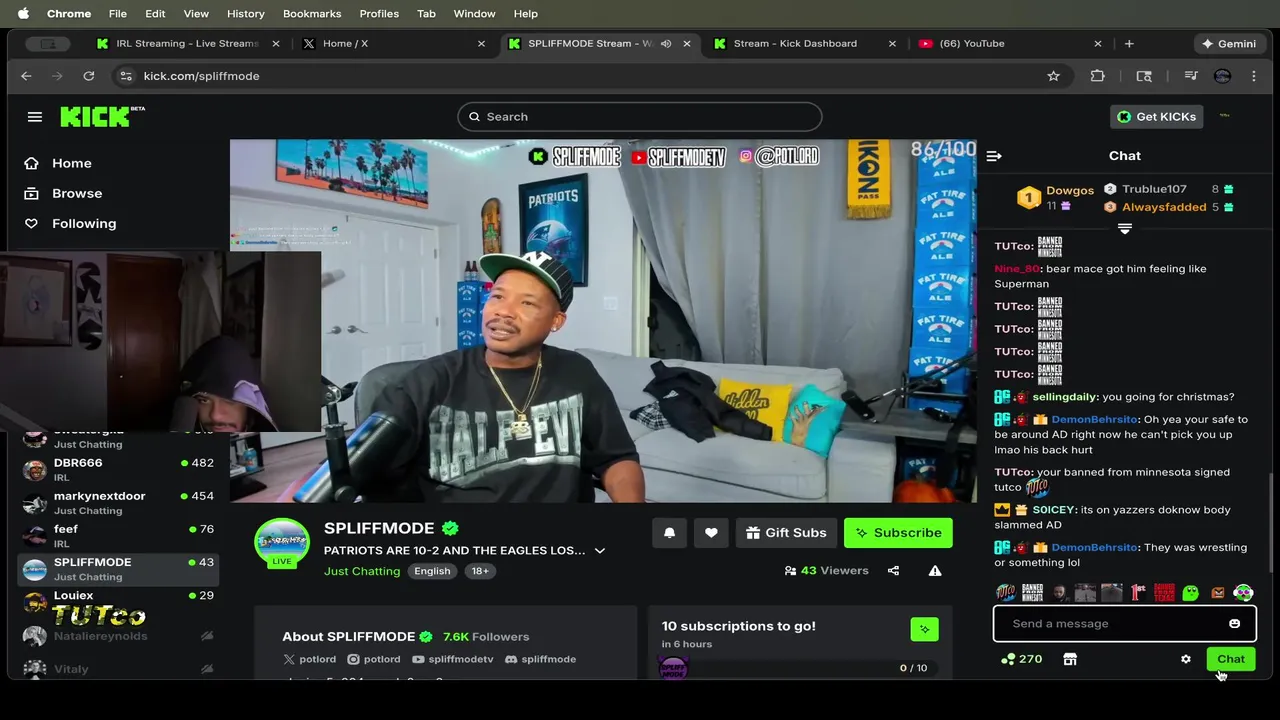Viewport: 1280px width, 720px height.
Task: Open the Instagram potlord link
Action: [374, 659]
